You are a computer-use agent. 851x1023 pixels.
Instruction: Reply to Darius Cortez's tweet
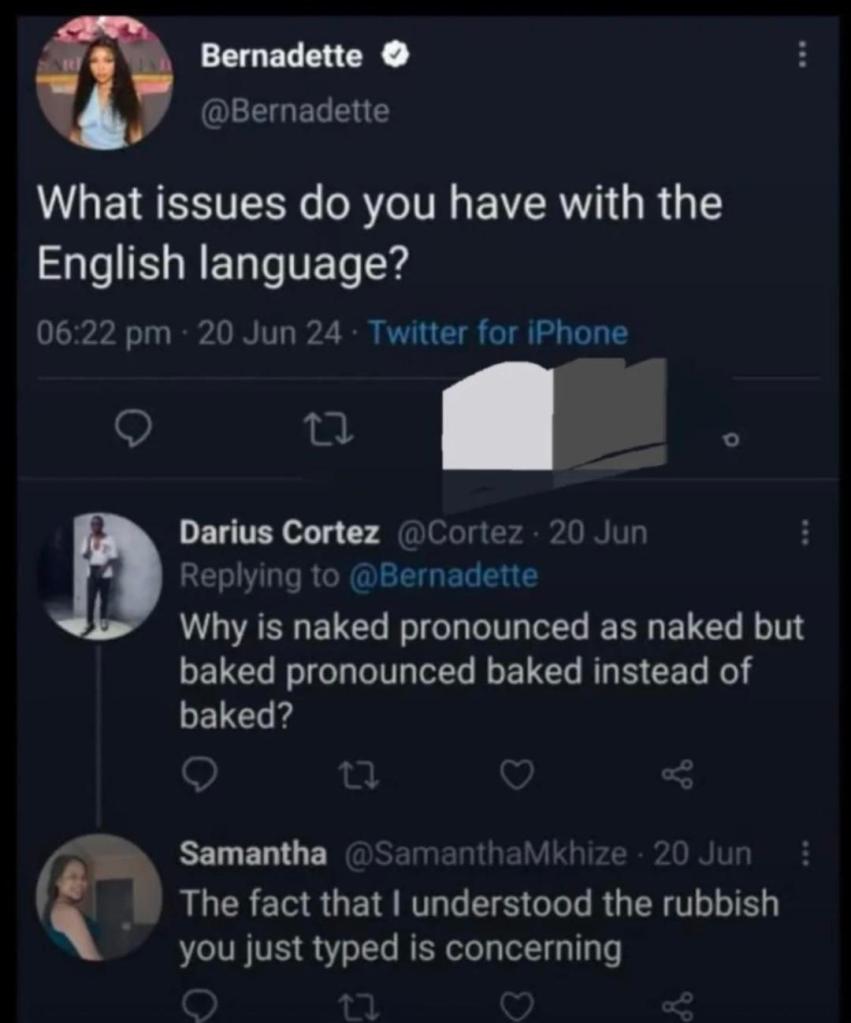196,771
